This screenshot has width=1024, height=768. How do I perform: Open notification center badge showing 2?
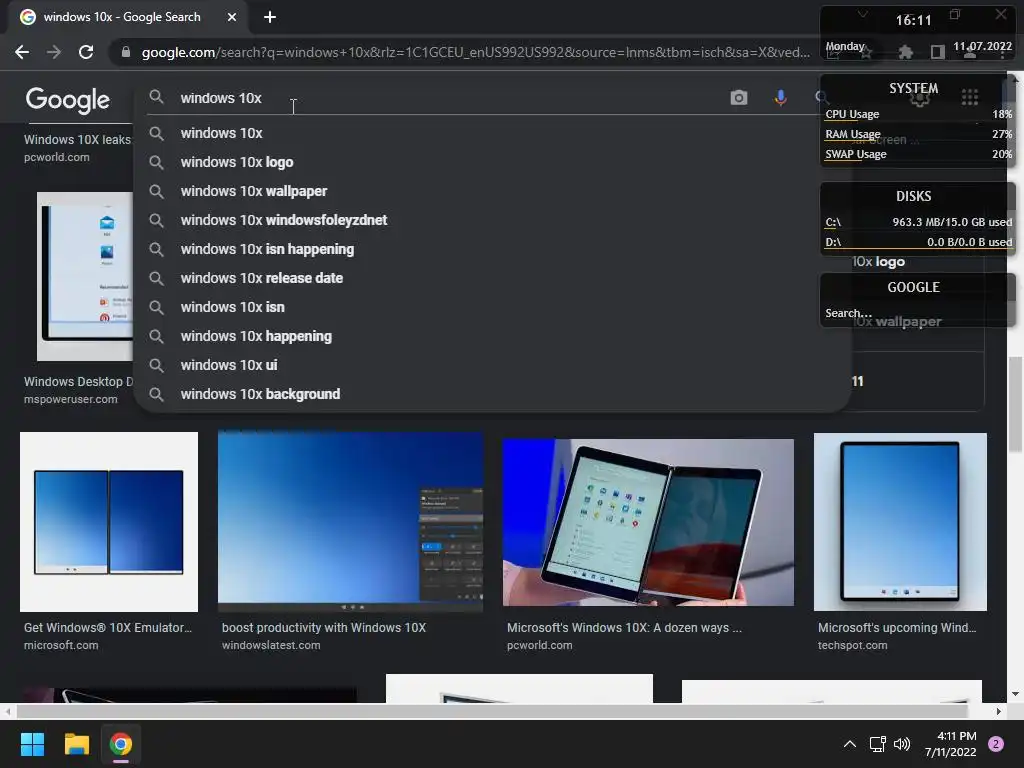click(x=996, y=744)
